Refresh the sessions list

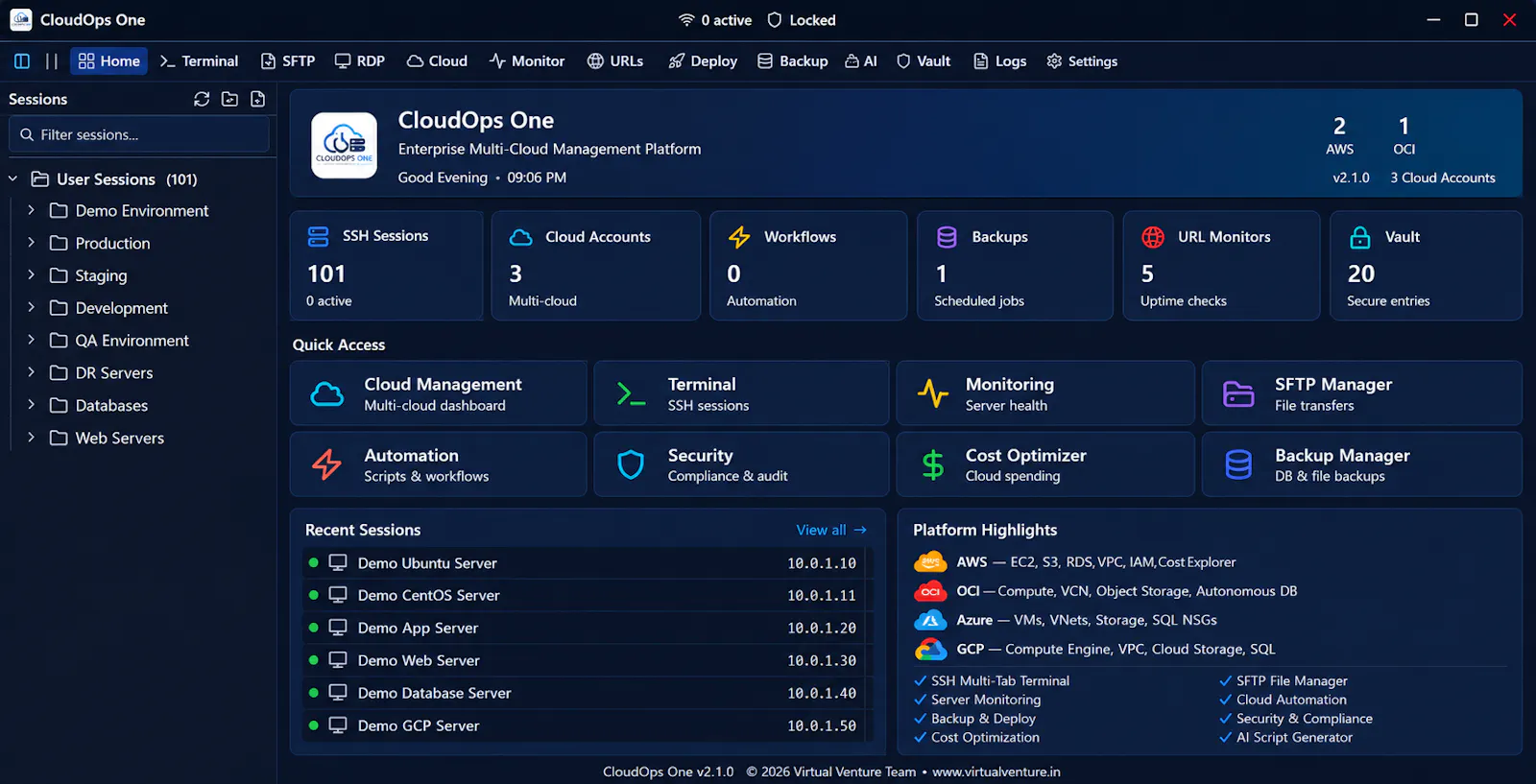[202, 99]
